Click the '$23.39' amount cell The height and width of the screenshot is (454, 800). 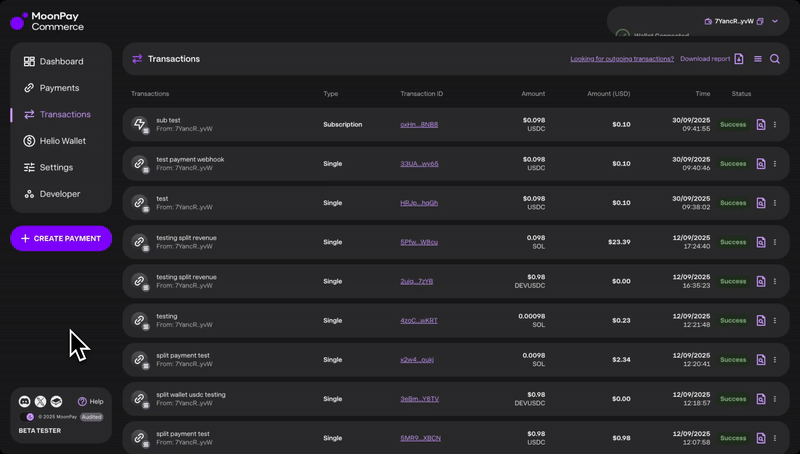coord(619,242)
